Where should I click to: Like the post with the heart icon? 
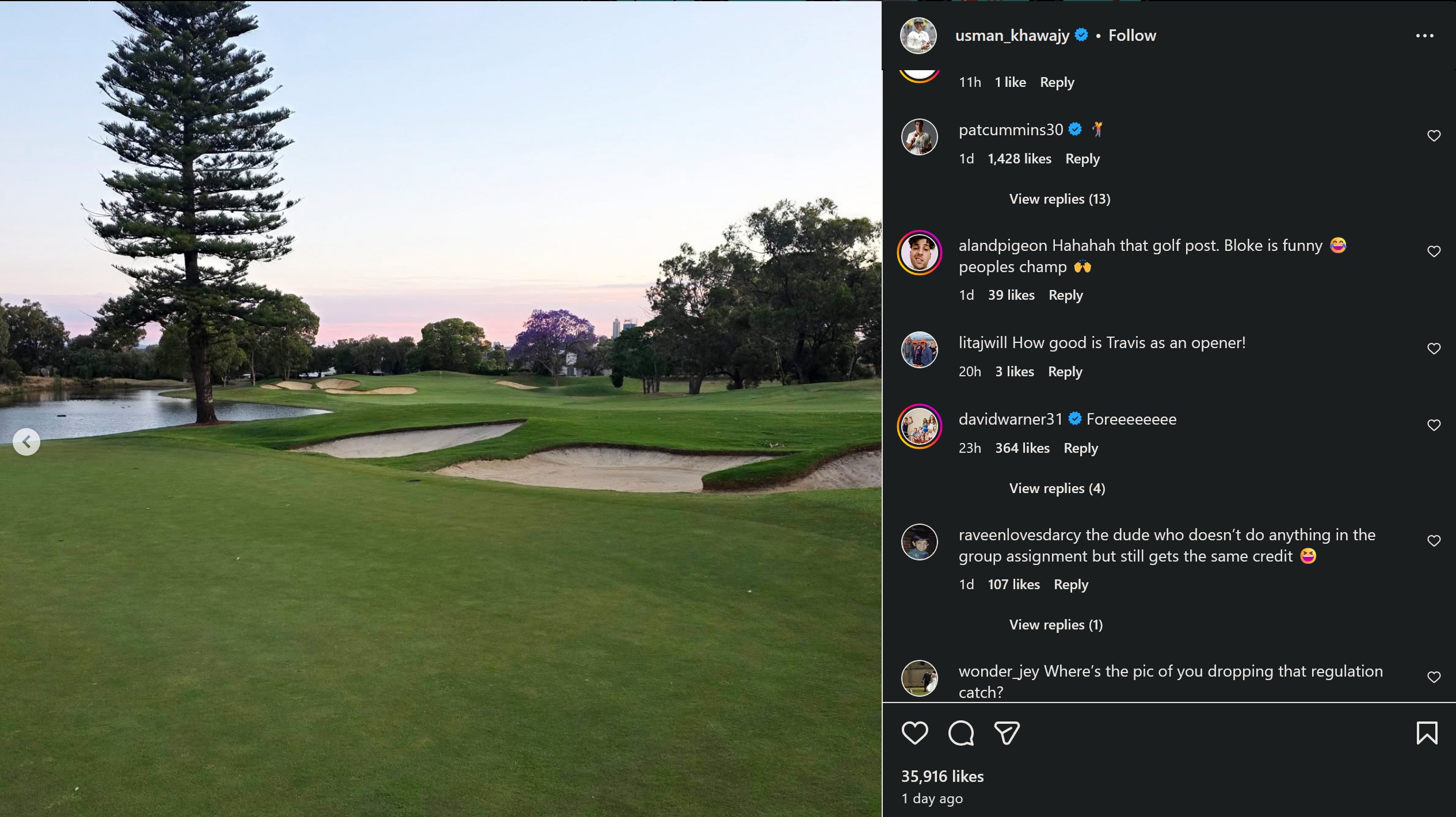pyautogui.click(x=915, y=733)
